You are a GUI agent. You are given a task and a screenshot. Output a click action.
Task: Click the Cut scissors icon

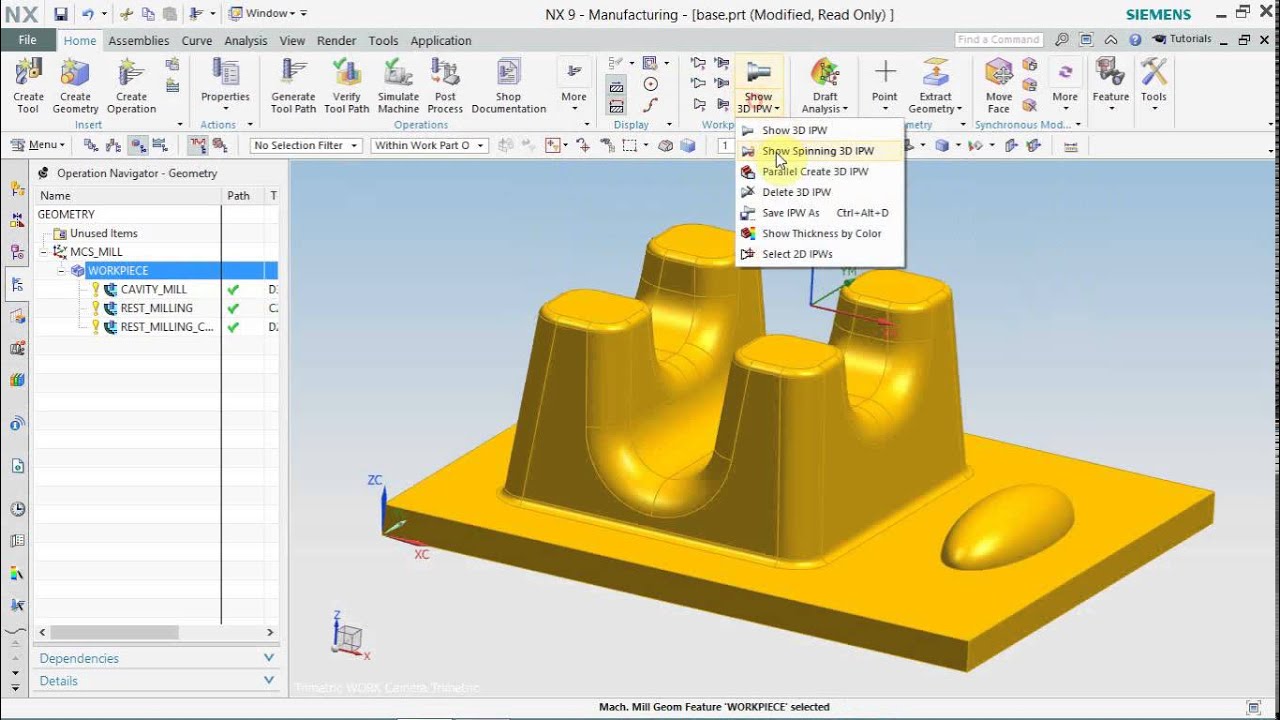click(x=126, y=14)
